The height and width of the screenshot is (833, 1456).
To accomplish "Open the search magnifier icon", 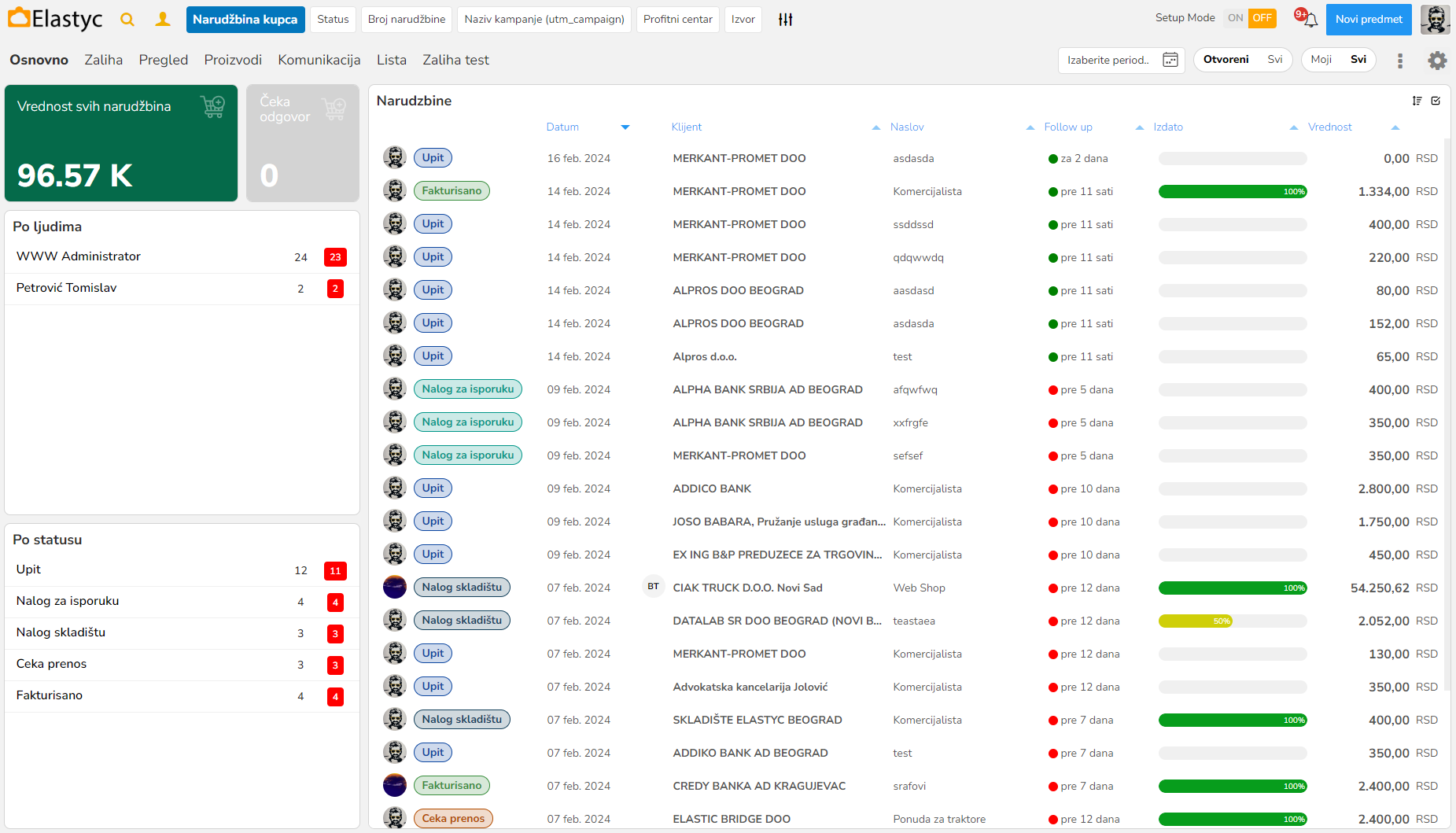I will 127,20.
